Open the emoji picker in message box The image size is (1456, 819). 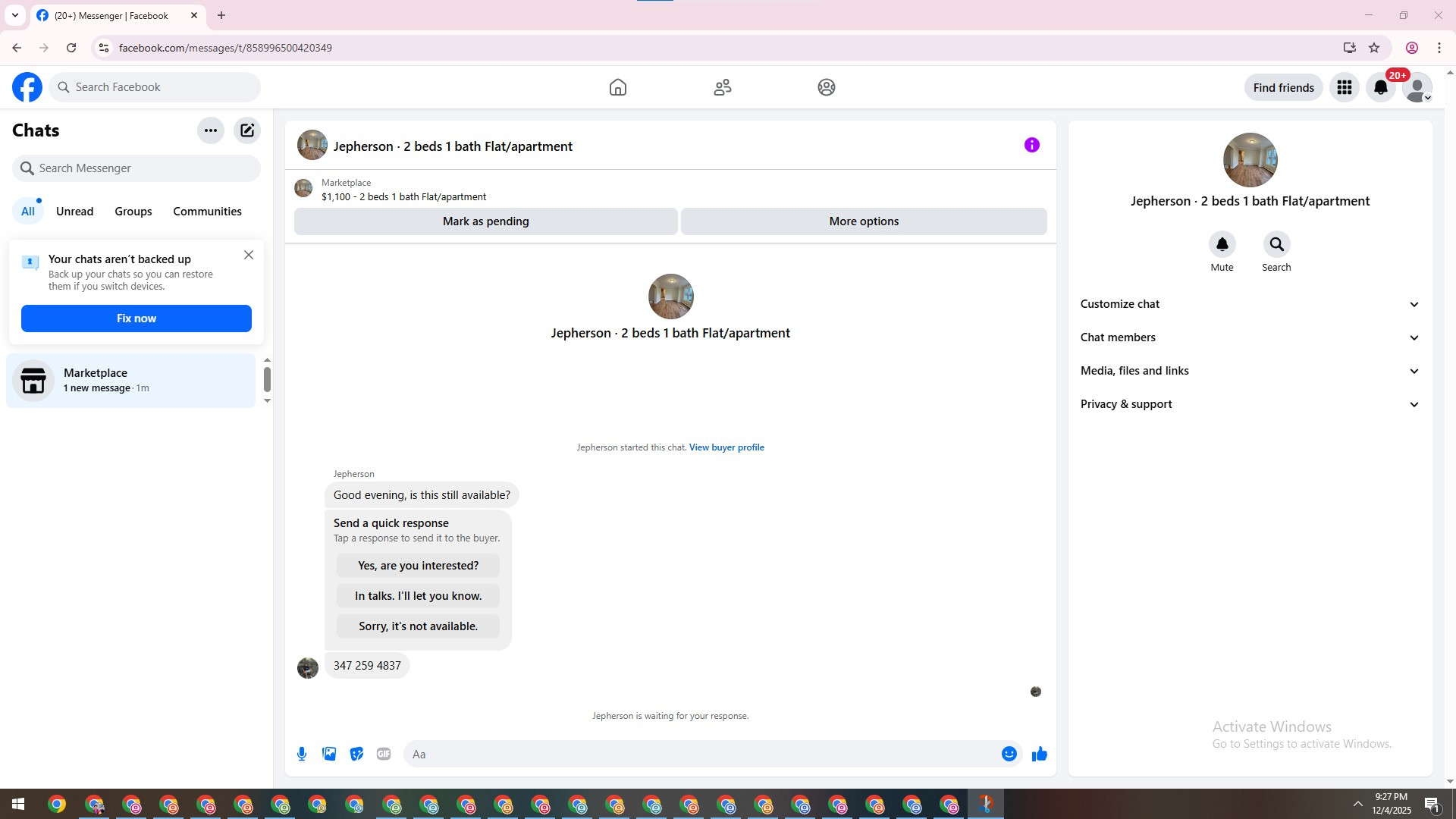1009,754
